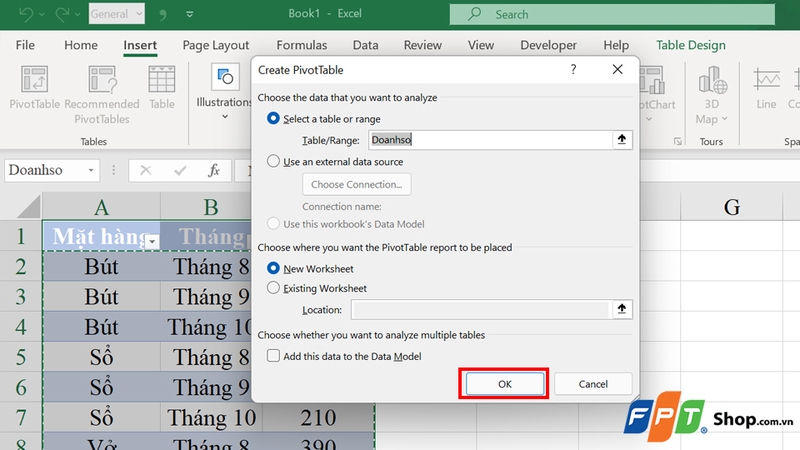The height and width of the screenshot is (450, 800).
Task: Insert a Line sparkline
Action: [766, 88]
